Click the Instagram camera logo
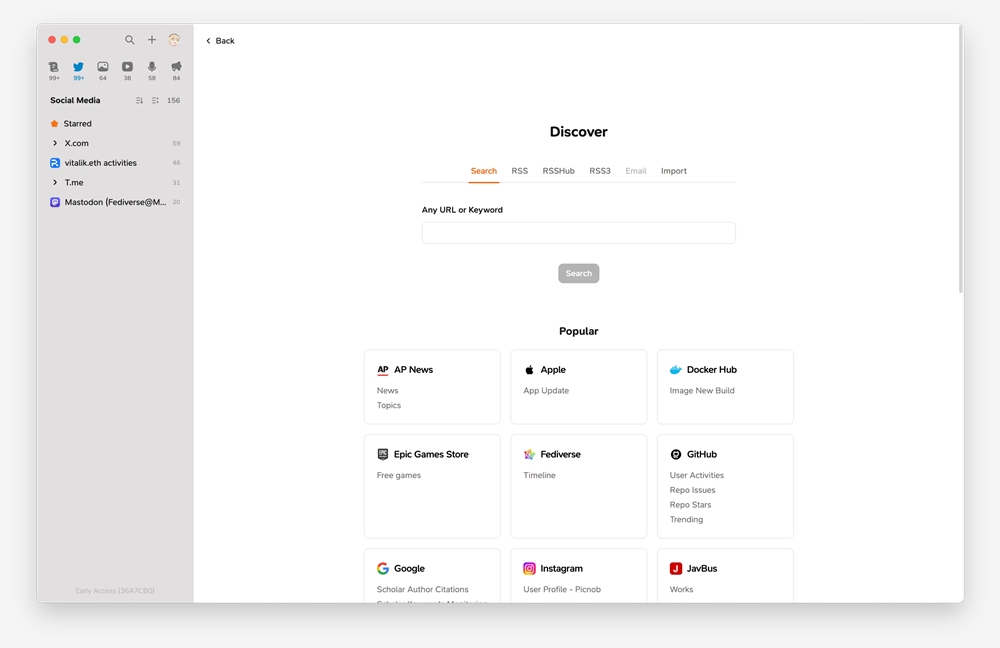 click(529, 568)
